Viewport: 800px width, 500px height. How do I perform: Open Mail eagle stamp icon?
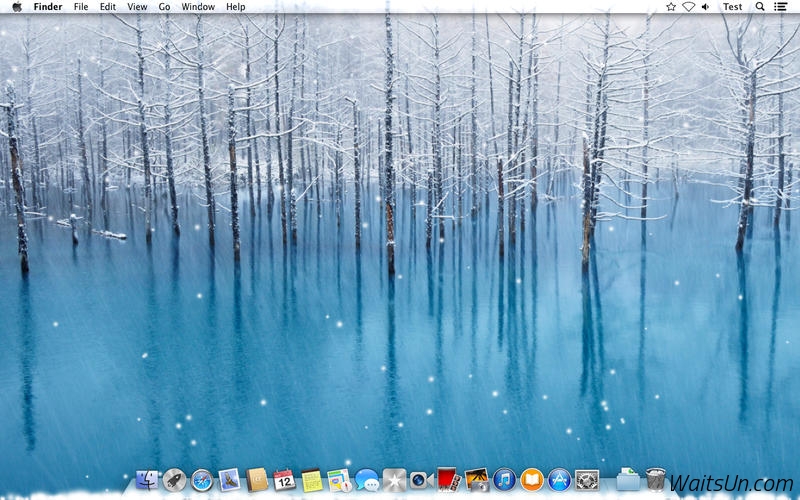[229, 480]
